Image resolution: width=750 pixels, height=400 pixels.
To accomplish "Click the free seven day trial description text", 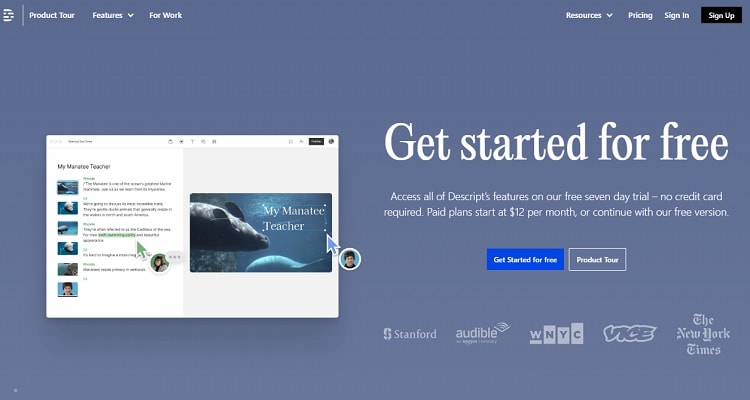I will 556,204.
